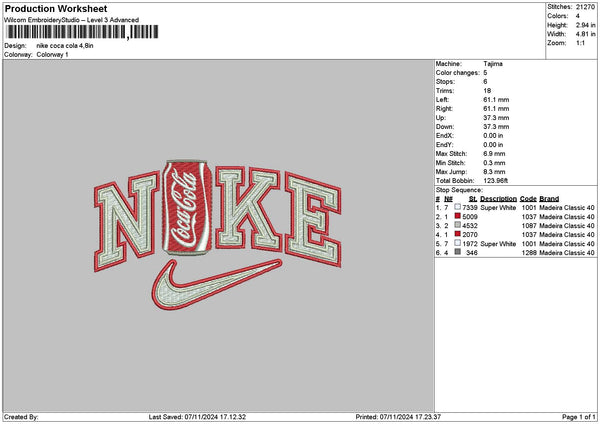Click the dark gray swatch for stop 6 (346)
Viewport: 600px width, 424px height.
coord(457,252)
